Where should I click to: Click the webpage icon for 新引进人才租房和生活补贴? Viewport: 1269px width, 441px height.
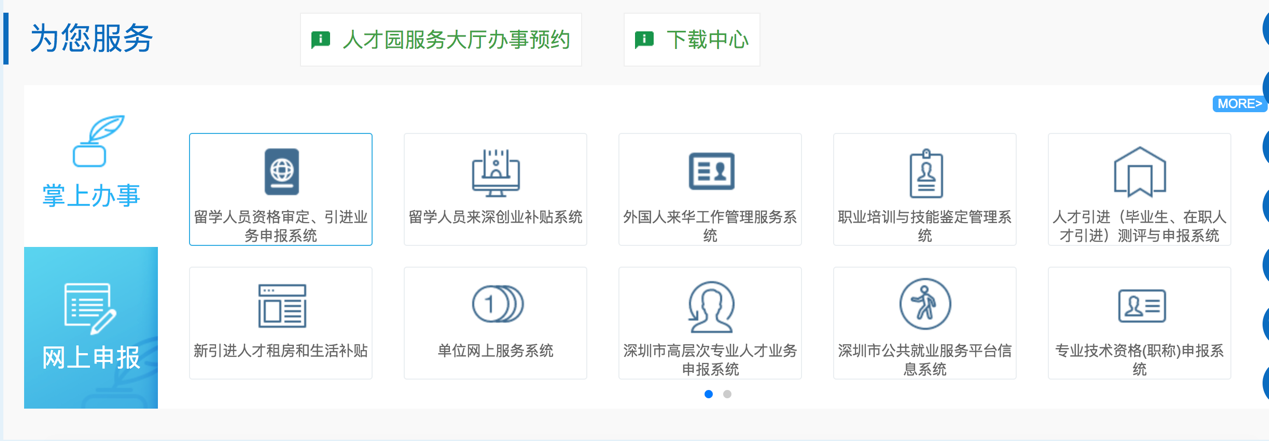click(x=281, y=306)
